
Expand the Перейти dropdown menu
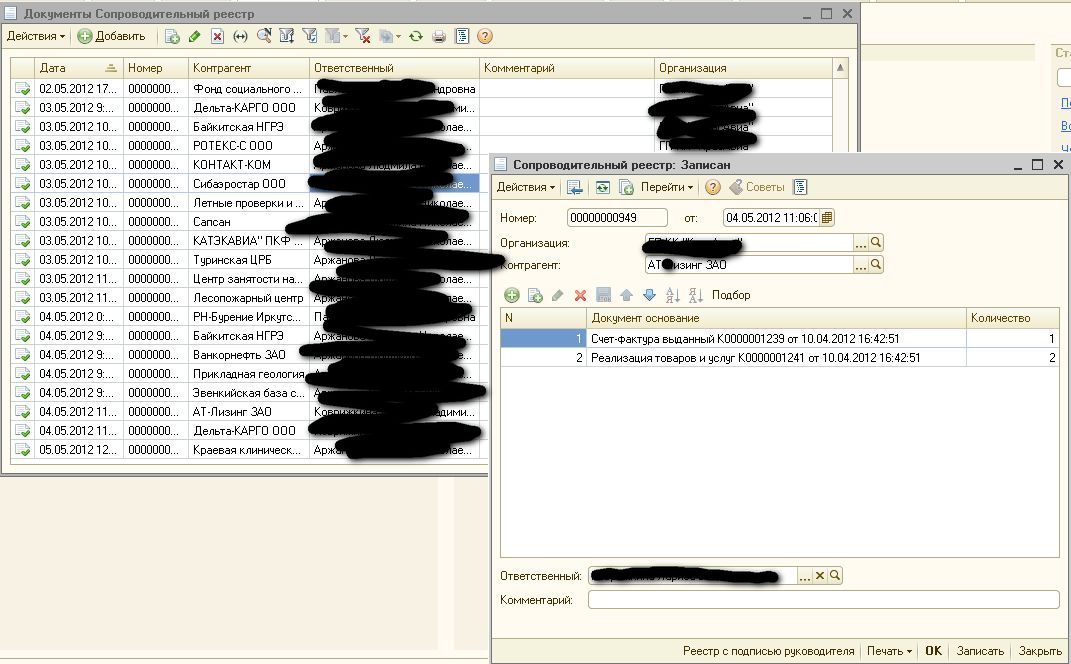coord(667,187)
